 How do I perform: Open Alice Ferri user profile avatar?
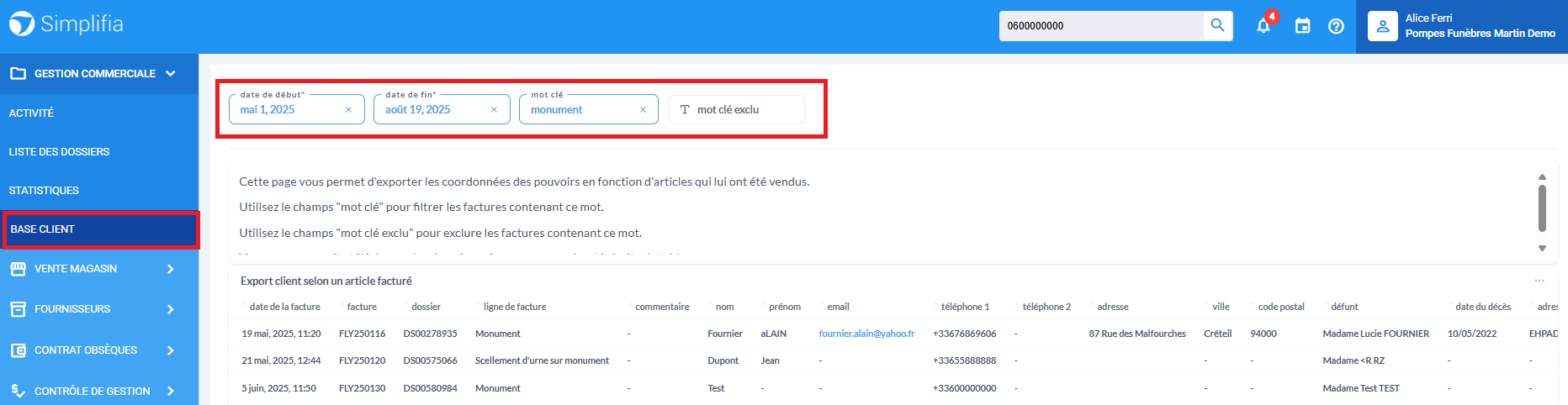(1382, 26)
